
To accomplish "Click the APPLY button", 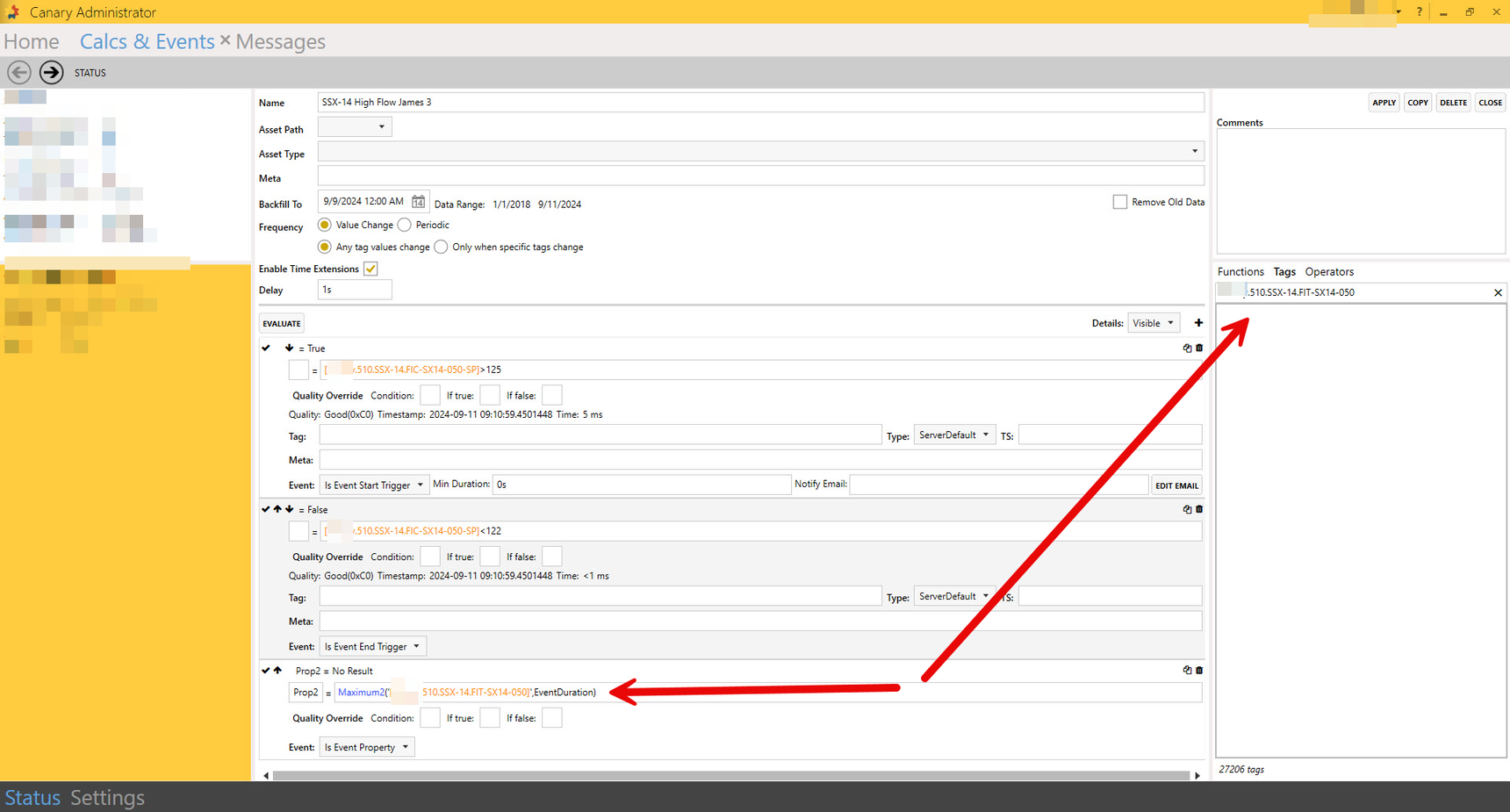I will click(1384, 103).
